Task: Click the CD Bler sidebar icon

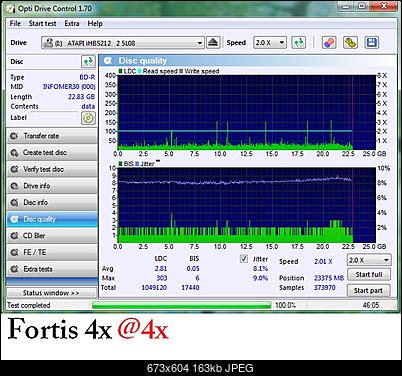Action: coord(14,236)
